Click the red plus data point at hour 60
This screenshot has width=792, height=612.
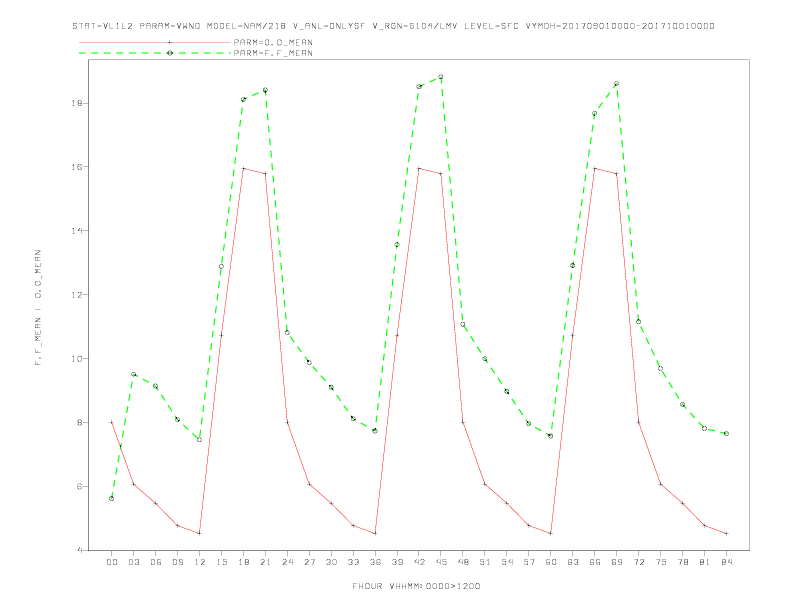tap(551, 533)
